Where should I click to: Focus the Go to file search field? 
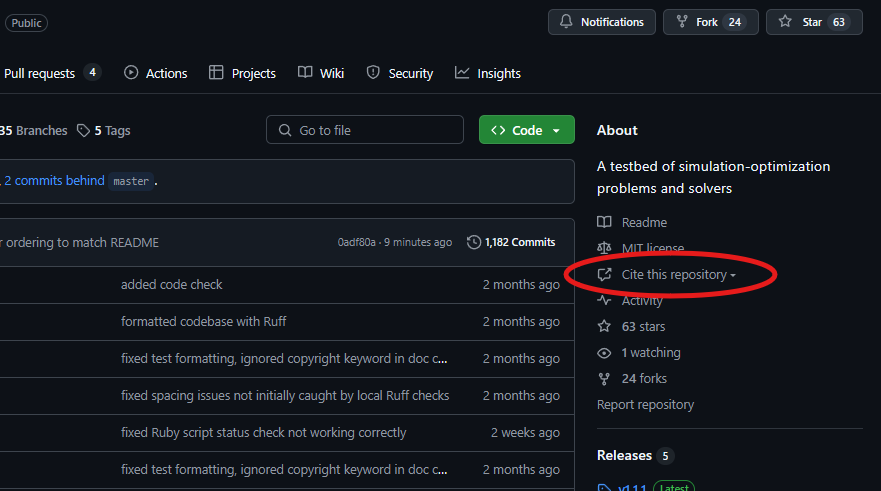[x=365, y=130]
